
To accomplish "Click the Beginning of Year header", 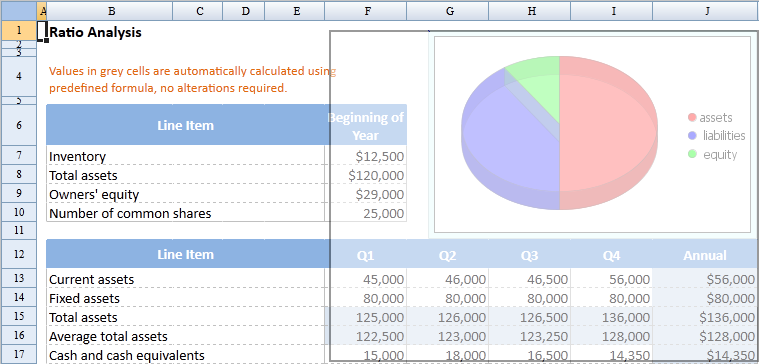I will click(x=366, y=126).
